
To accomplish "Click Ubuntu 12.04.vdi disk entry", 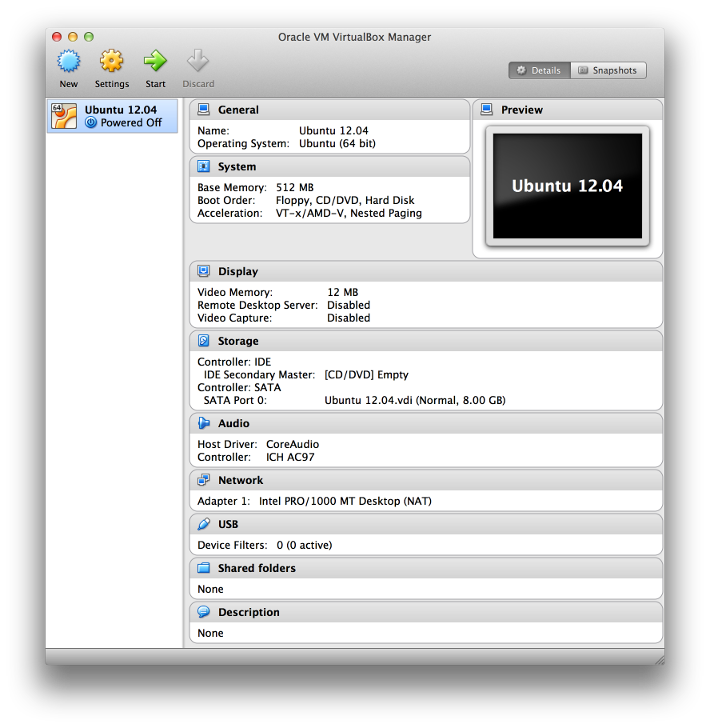I will 415,401.
